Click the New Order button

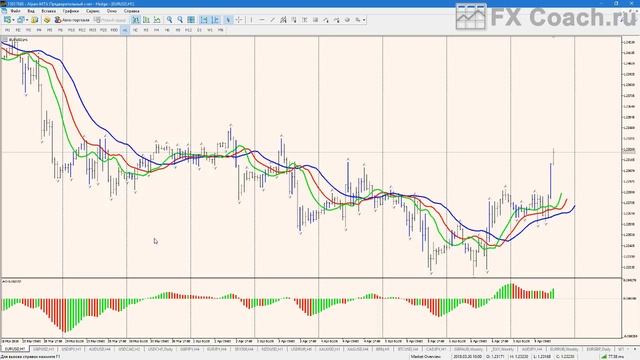click(x=110, y=20)
